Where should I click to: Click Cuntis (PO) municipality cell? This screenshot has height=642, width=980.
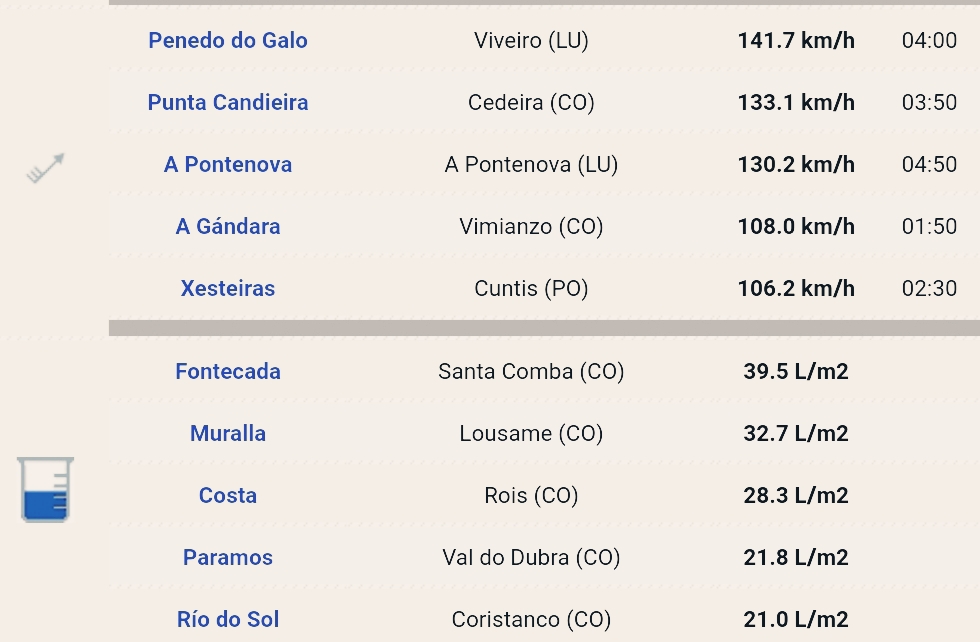tap(531, 288)
